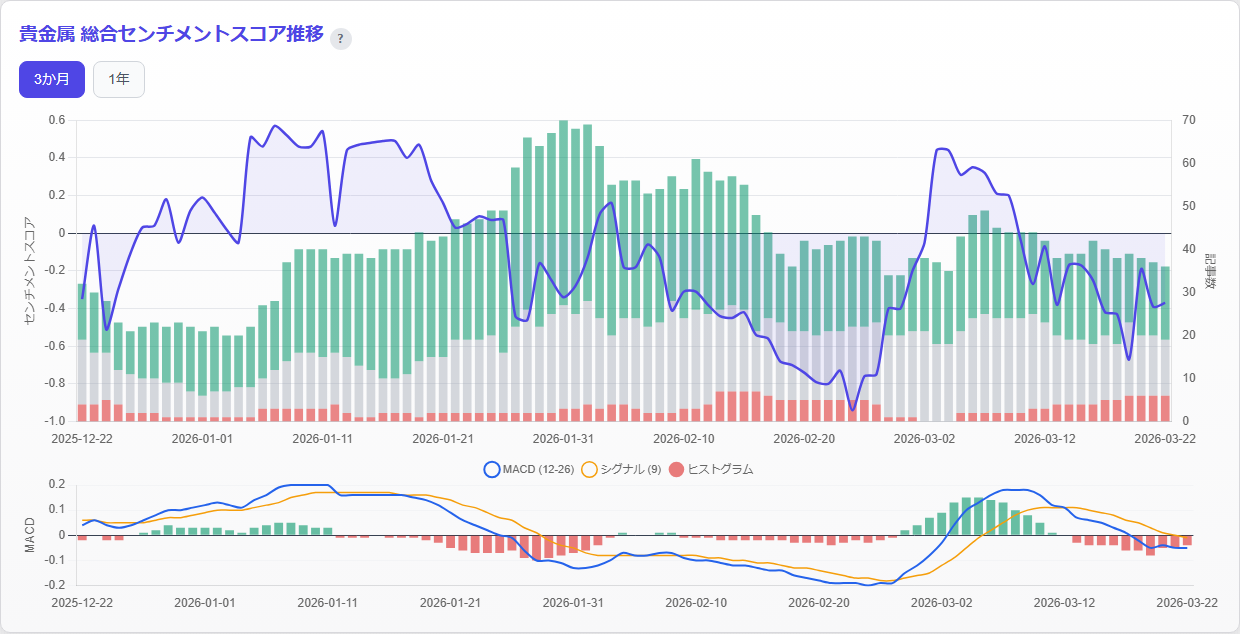Screen dimensions: 1240x634
Task: Click the センチメントスコア axis label
Action: tap(28, 270)
